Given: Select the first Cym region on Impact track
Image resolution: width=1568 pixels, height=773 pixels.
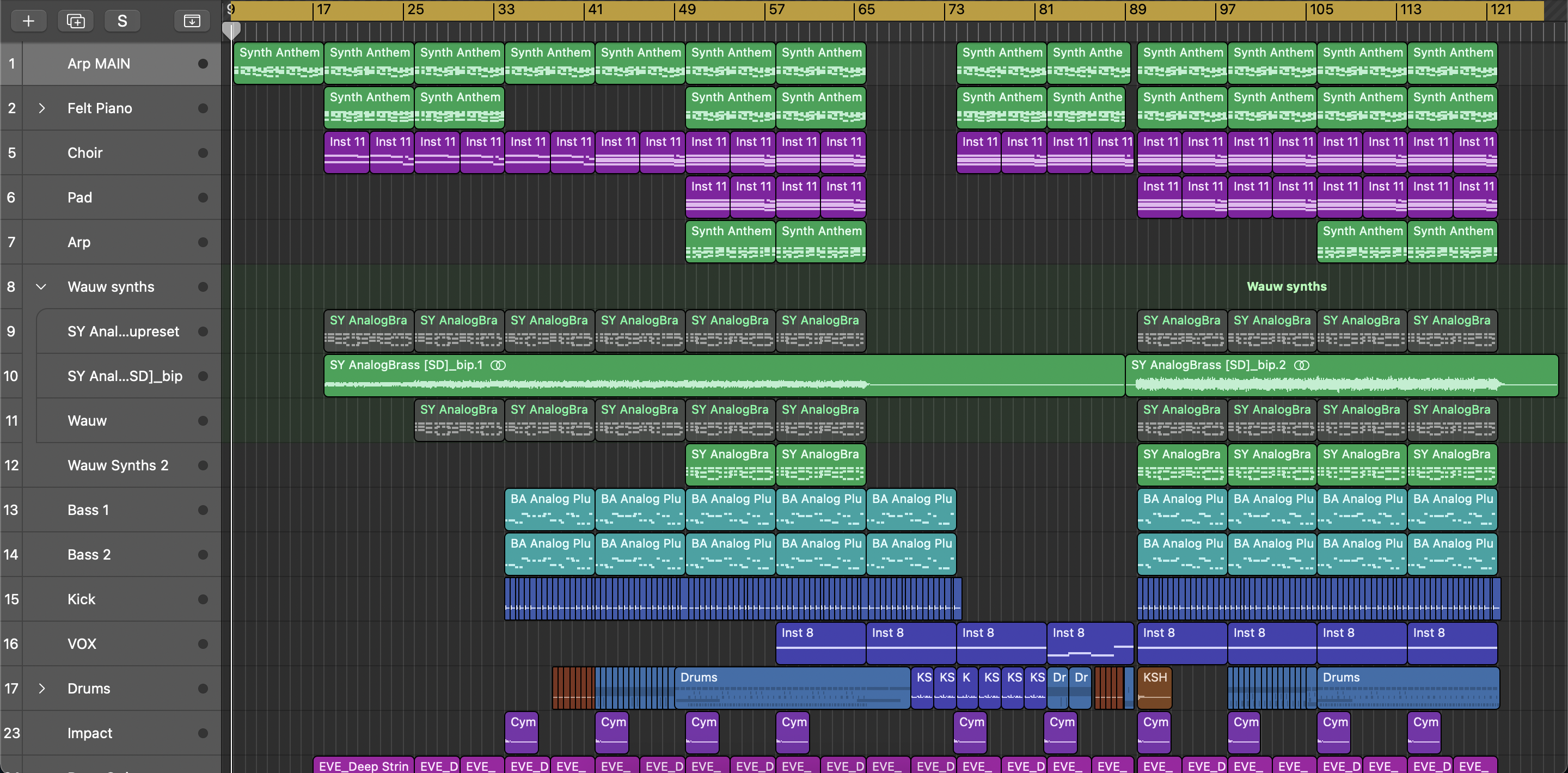Looking at the screenshot, I should (x=522, y=732).
